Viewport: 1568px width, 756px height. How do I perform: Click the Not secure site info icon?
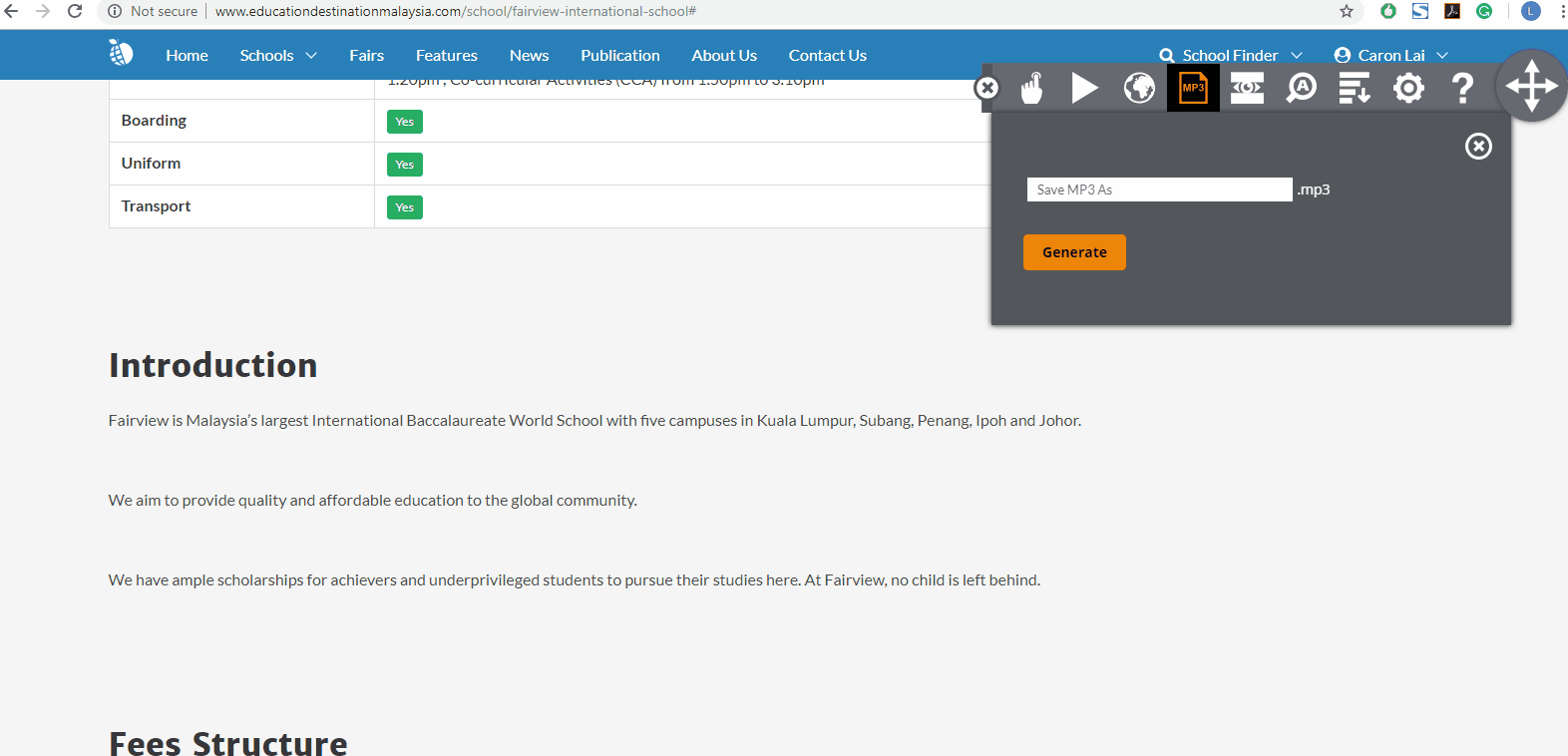[x=115, y=11]
